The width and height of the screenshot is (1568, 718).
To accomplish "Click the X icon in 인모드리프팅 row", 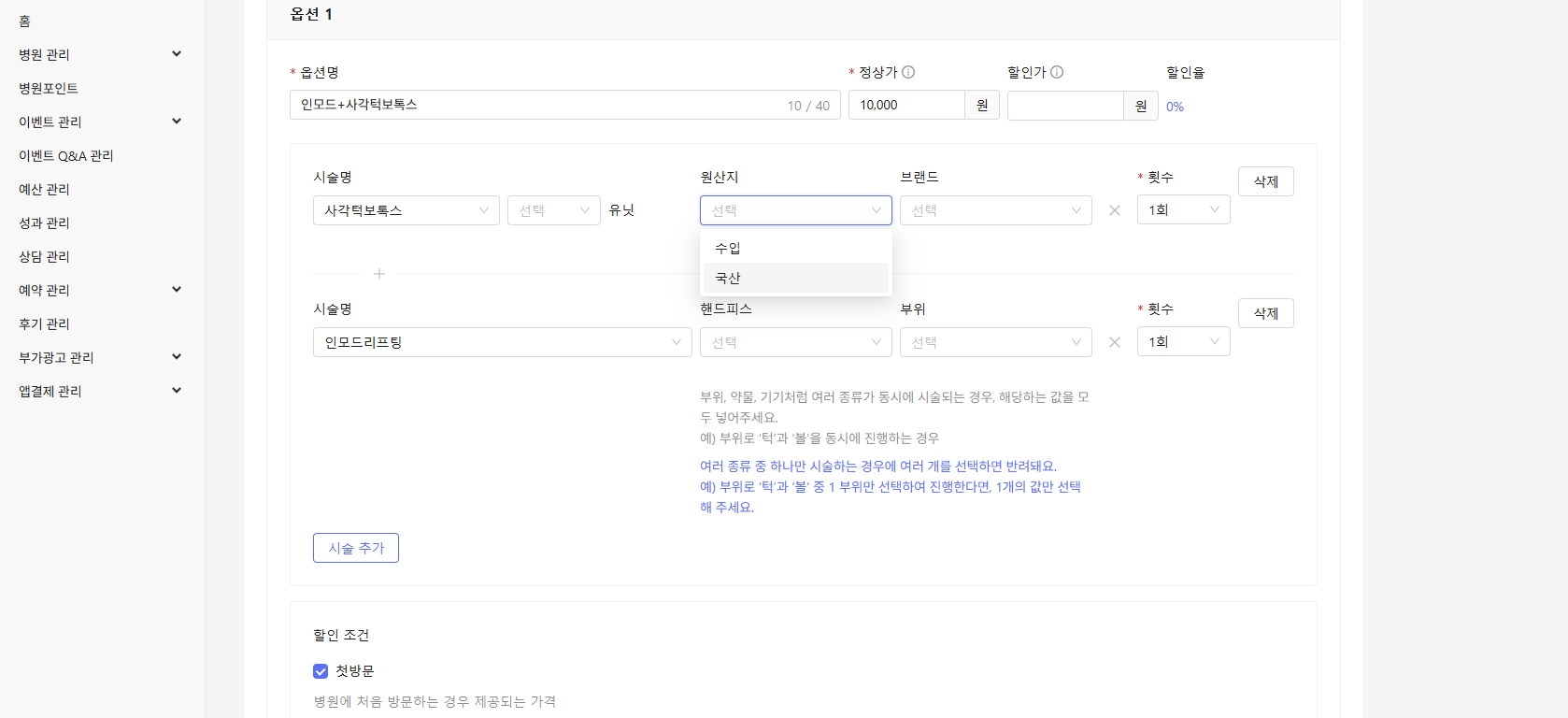I will pyautogui.click(x=1115, y=342).
